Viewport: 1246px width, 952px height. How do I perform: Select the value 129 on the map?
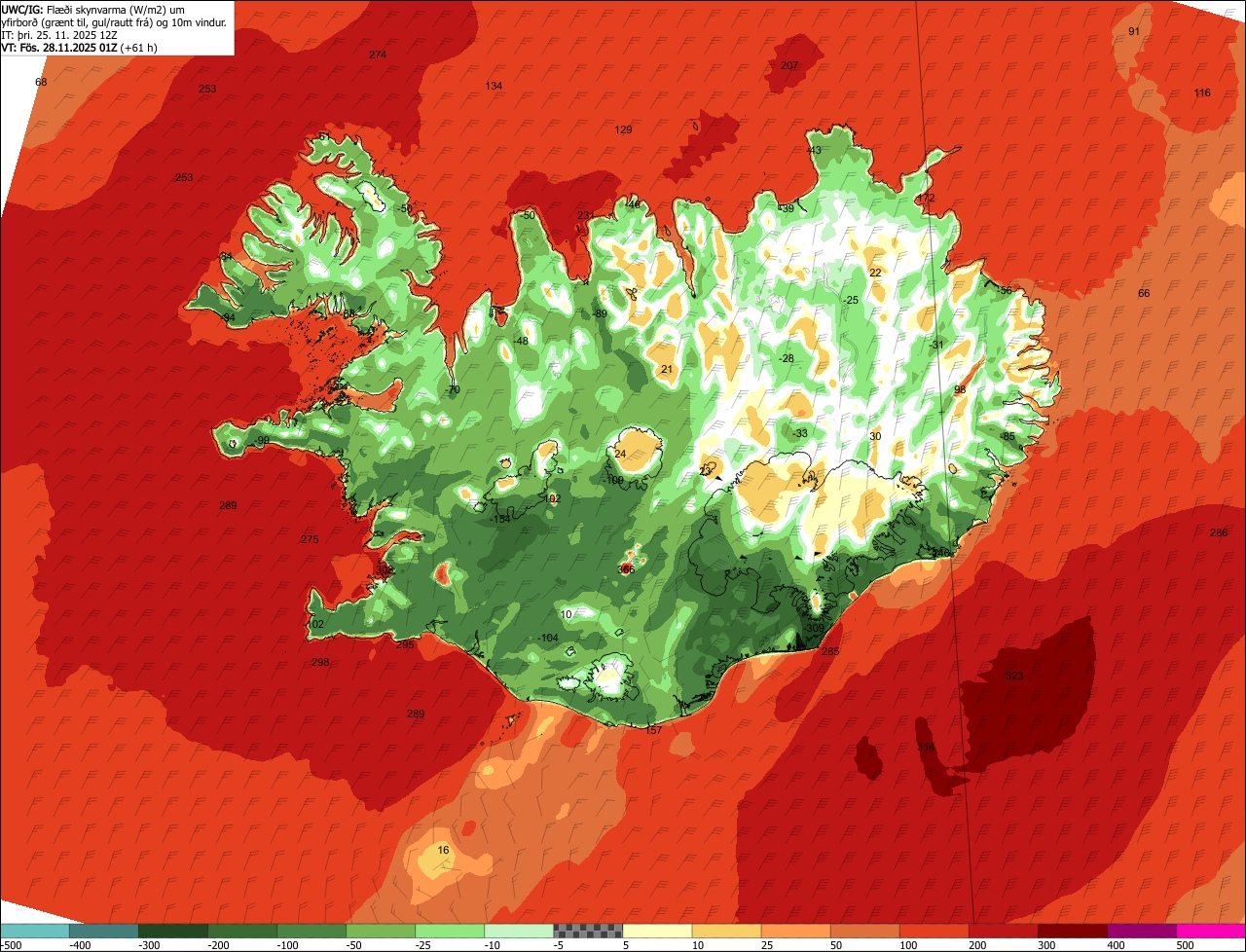(623, 129)
